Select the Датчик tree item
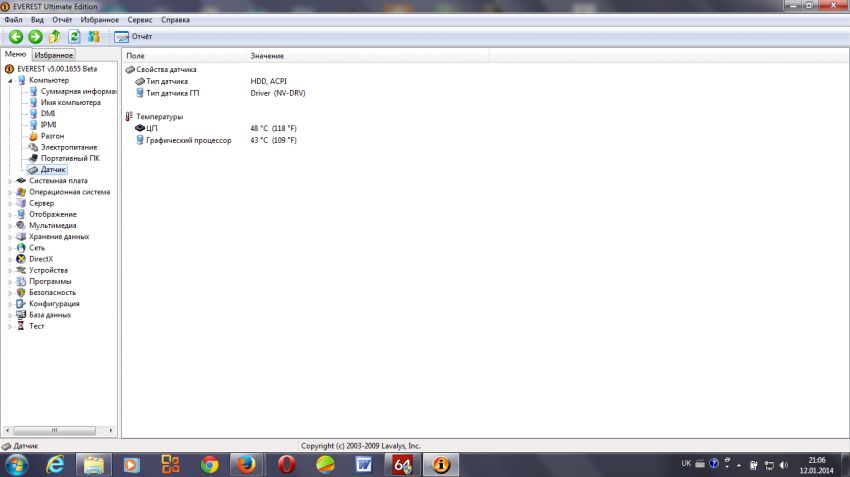This screenshot has width=850, height=477. point(53,169)
